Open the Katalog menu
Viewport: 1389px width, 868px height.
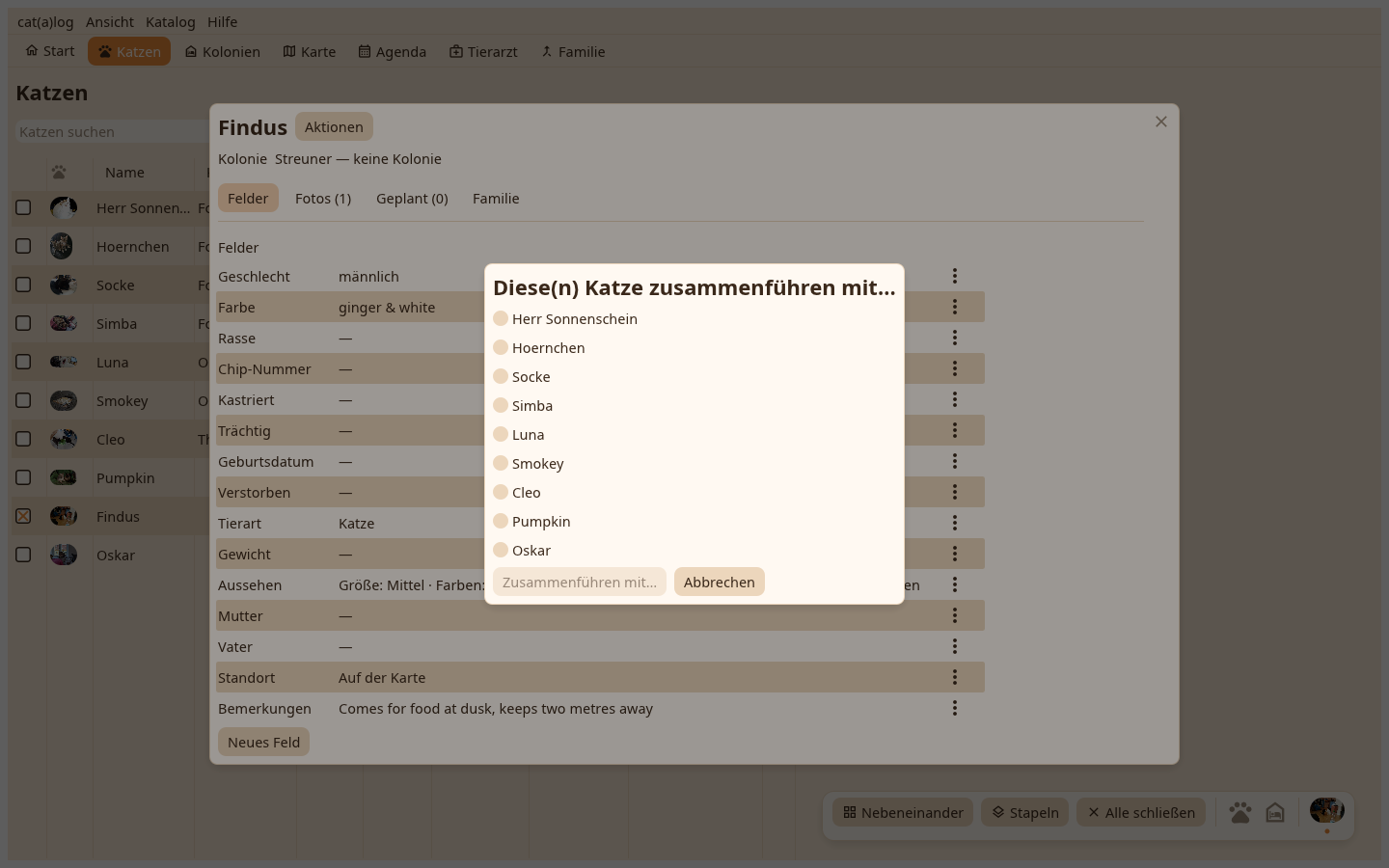click(171, 21)
